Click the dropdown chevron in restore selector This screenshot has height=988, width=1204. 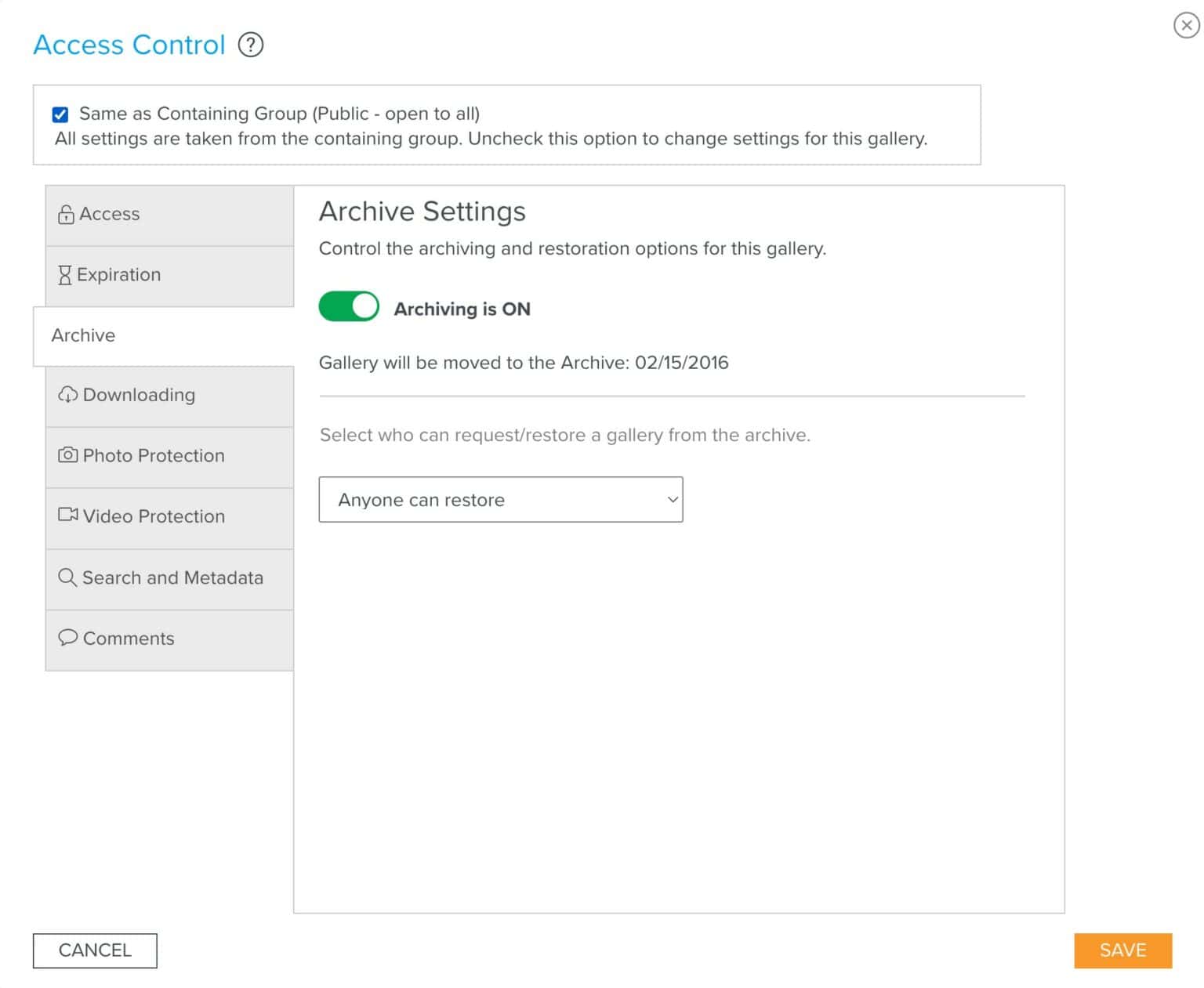click(x=670, y=500)
